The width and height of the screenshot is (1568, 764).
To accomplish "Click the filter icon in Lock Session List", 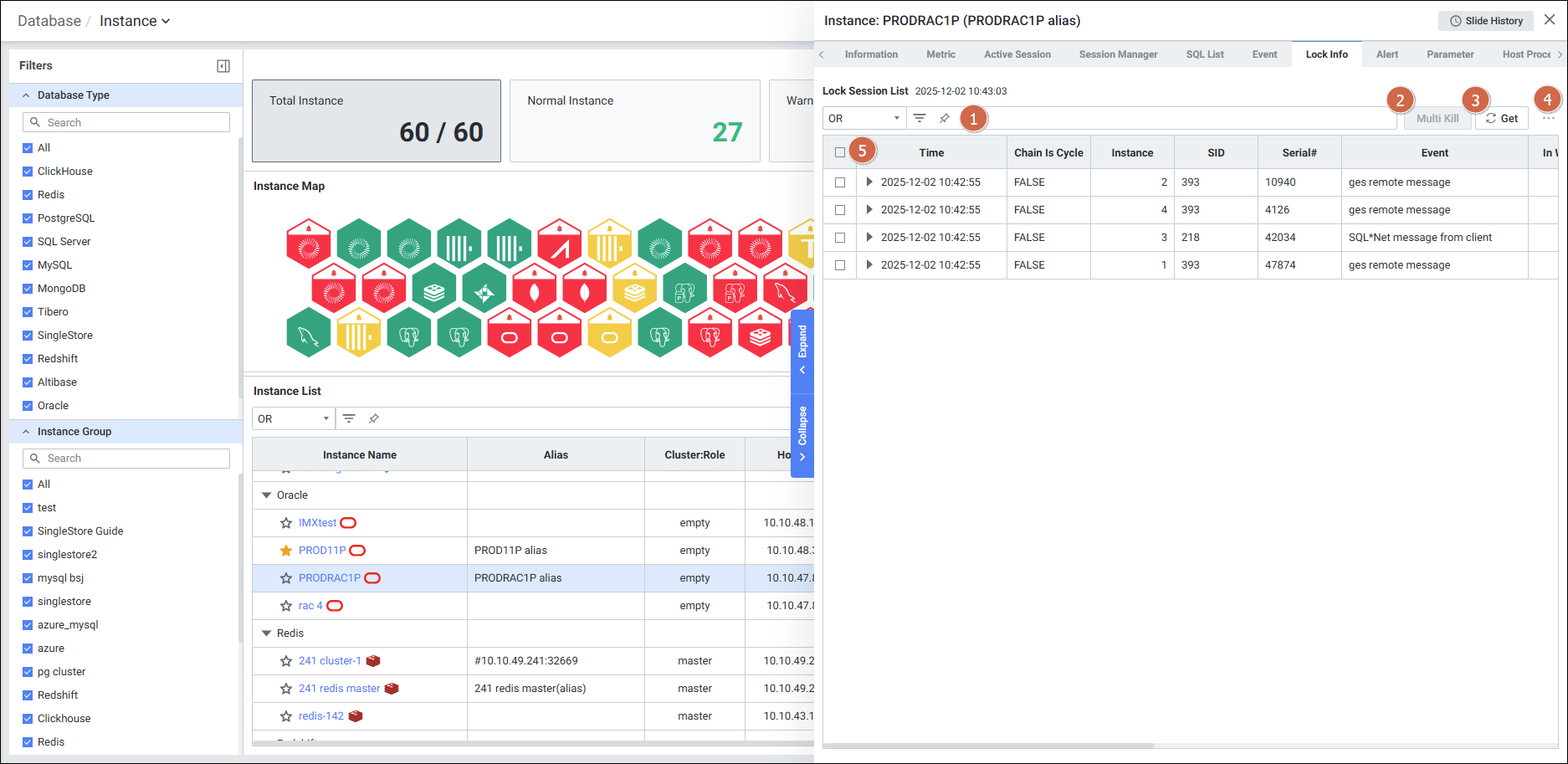I will tap(919, 119).
